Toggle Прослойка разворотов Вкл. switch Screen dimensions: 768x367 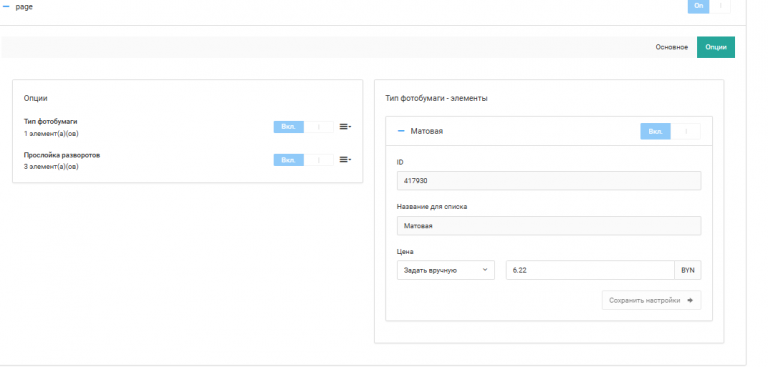point(303,160)
